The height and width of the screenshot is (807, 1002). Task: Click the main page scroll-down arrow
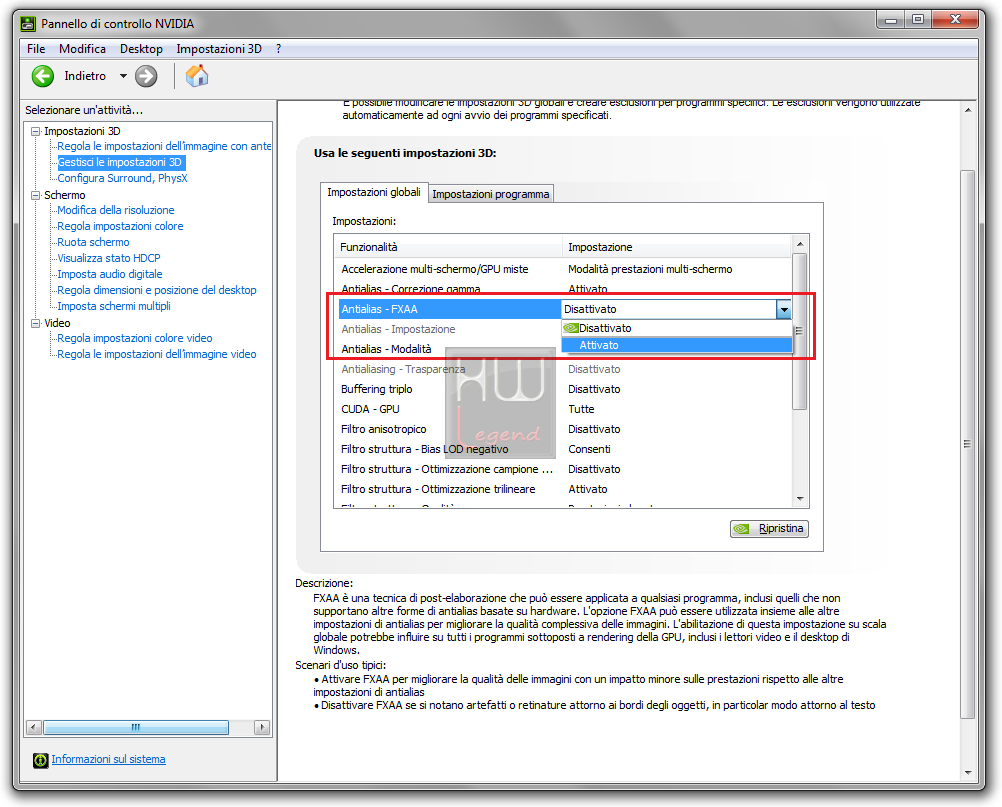point(968,773)
